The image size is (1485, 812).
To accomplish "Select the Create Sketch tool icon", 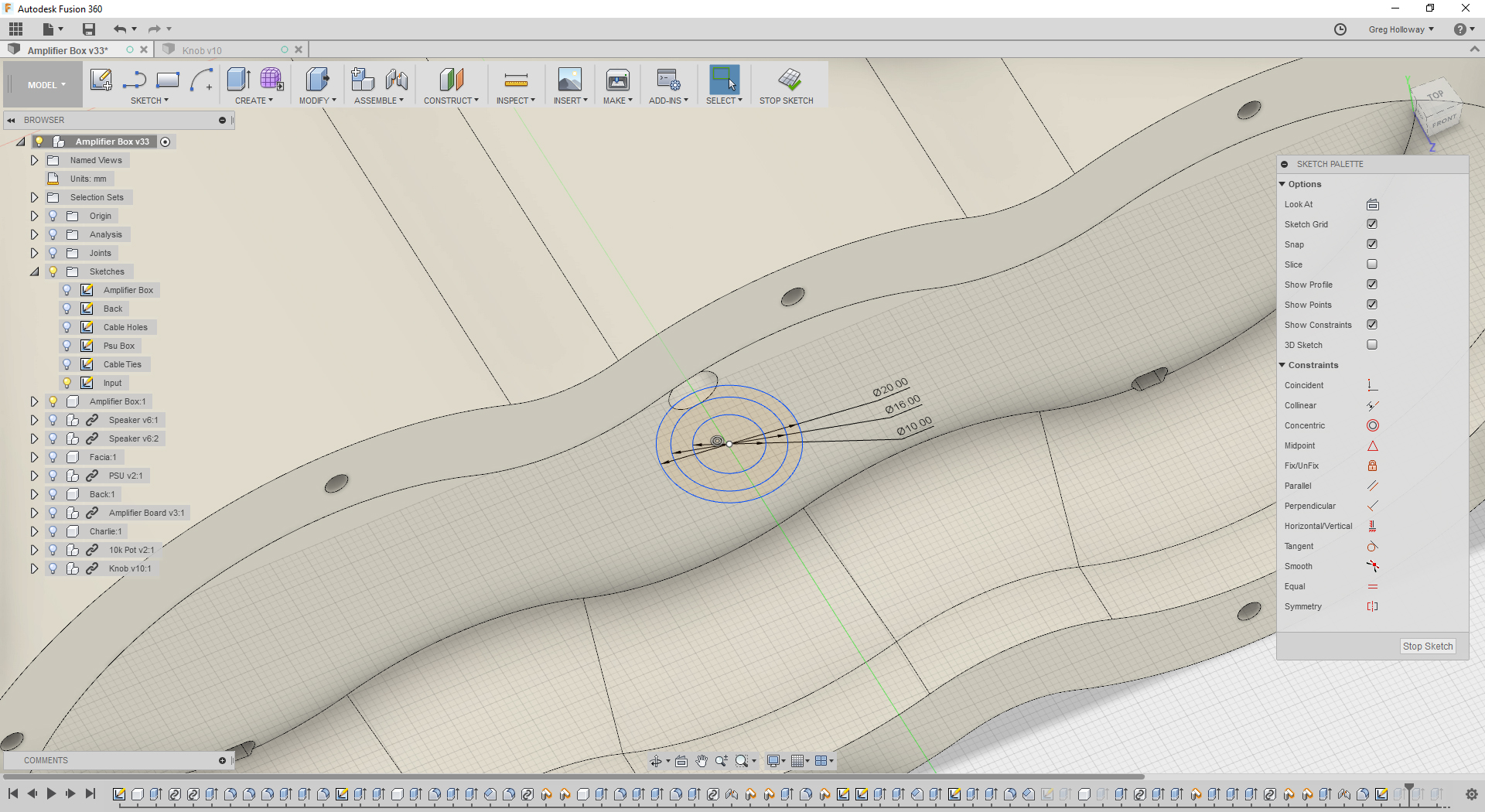I will click(101, 80).
